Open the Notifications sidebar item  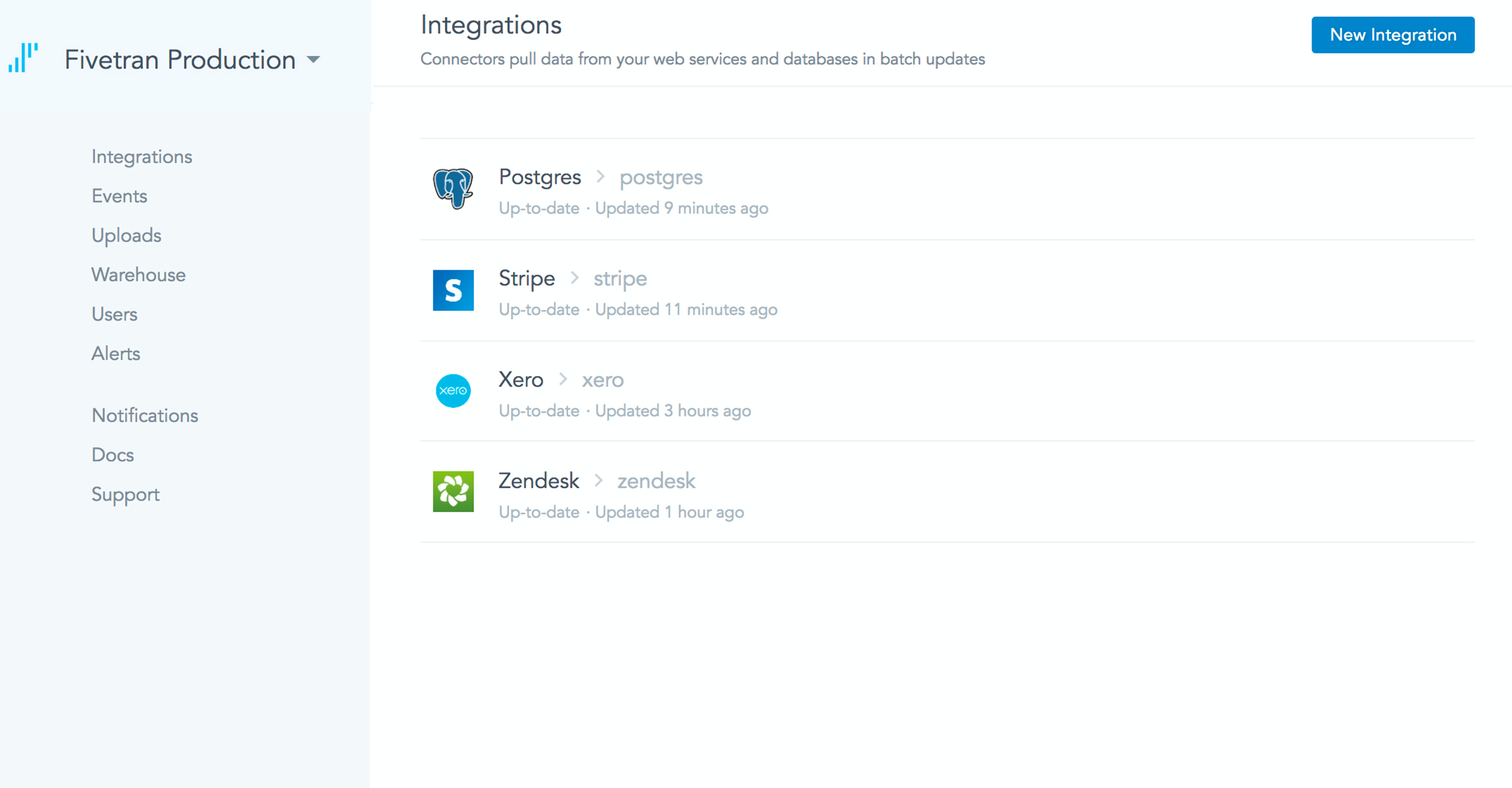pos(145,416)
